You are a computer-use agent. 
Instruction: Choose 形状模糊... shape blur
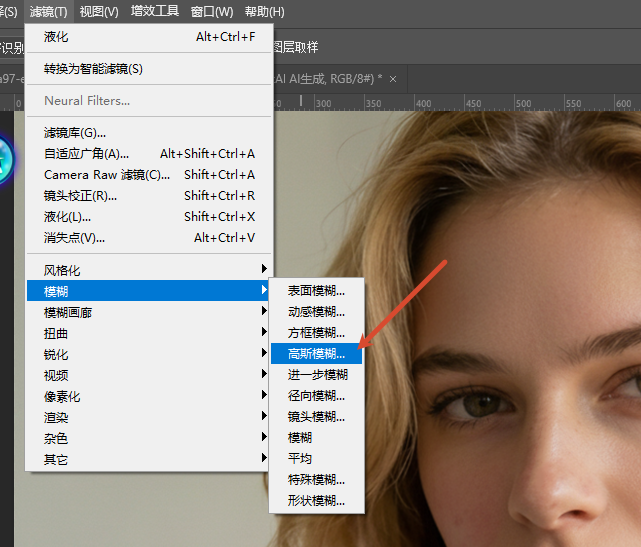point(316,500)
